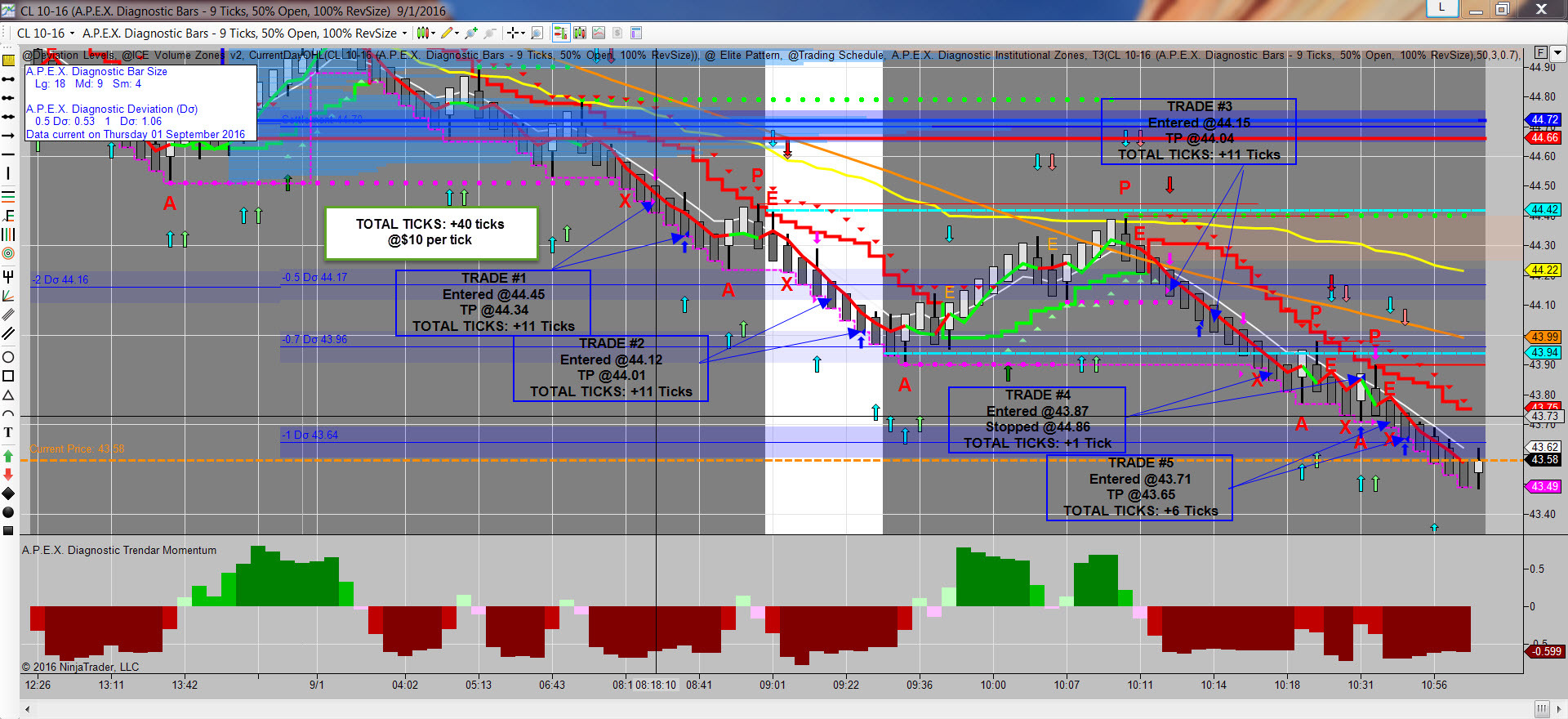Toggle the Chart Trader panel
1568x719 pixels.
click(x=560, y=33)
